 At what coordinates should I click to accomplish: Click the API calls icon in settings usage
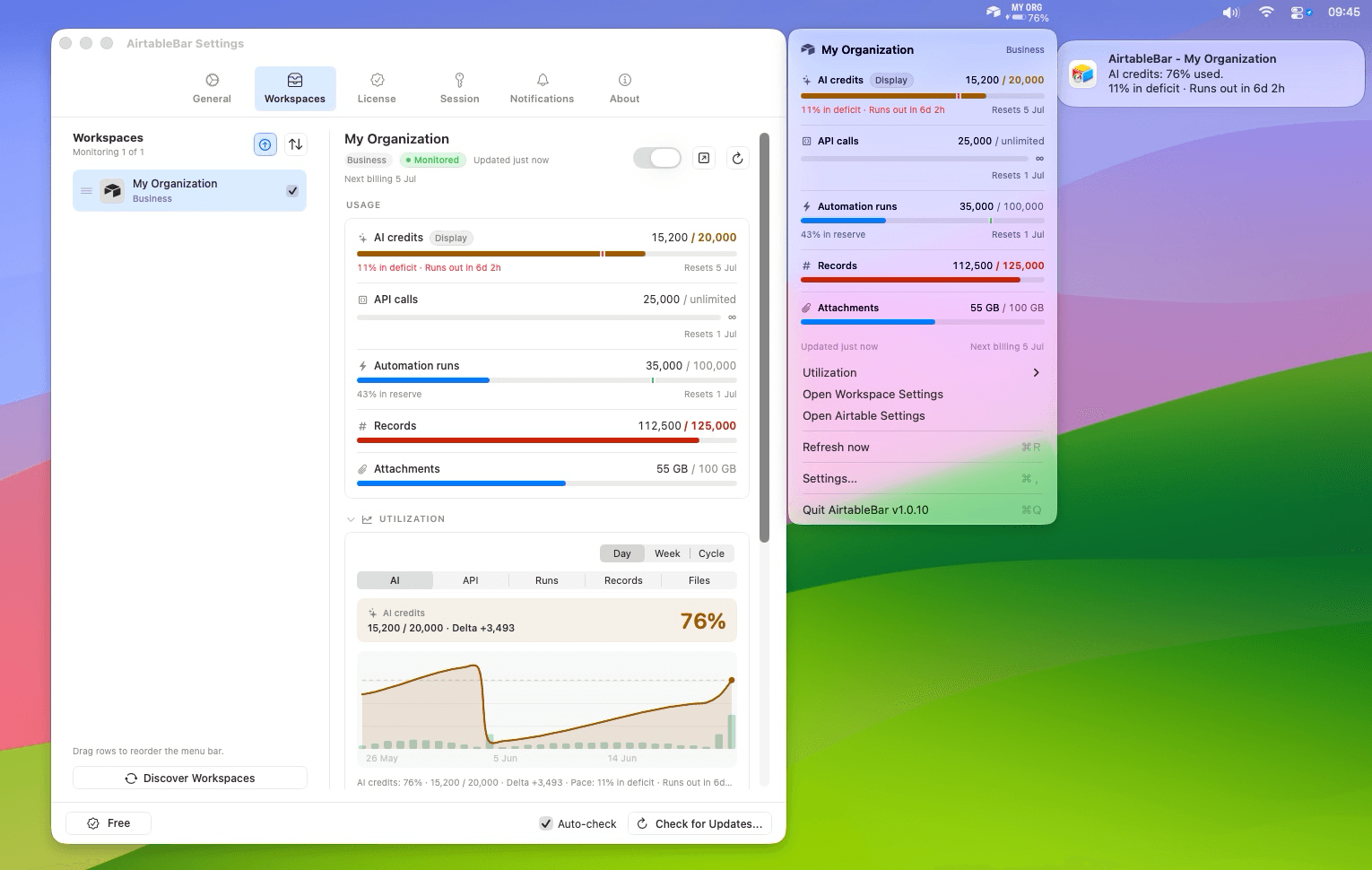click(x=362, y=300)
